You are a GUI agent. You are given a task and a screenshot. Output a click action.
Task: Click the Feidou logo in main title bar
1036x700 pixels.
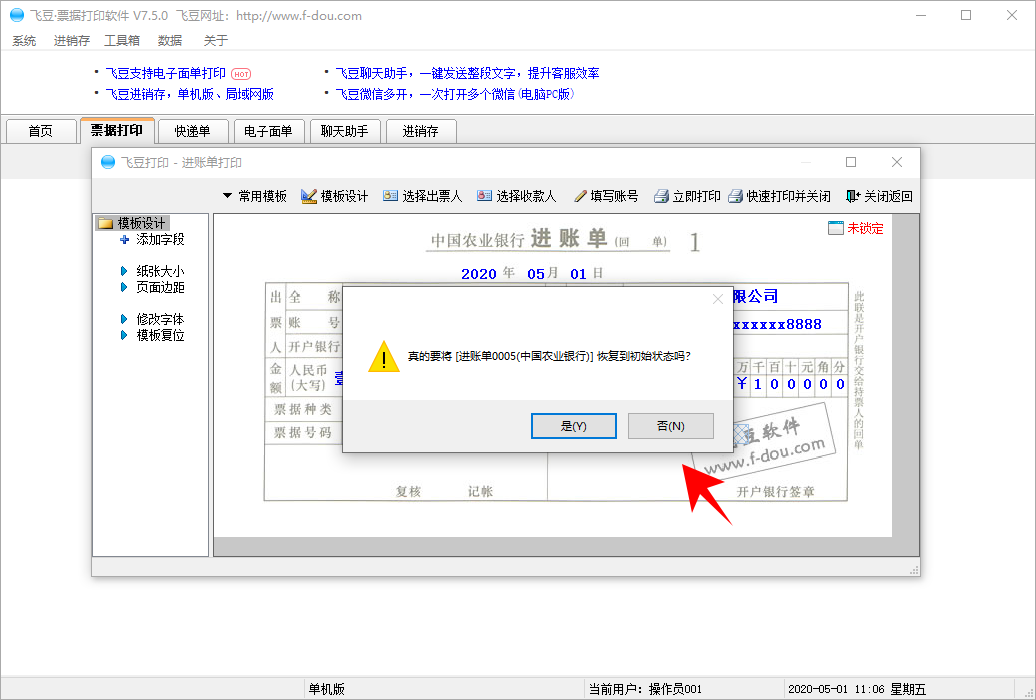click(17, 15)
